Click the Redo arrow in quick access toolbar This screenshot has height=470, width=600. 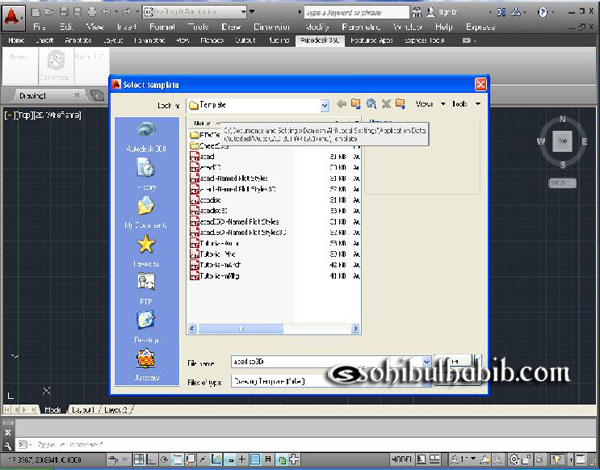(126, 13)
